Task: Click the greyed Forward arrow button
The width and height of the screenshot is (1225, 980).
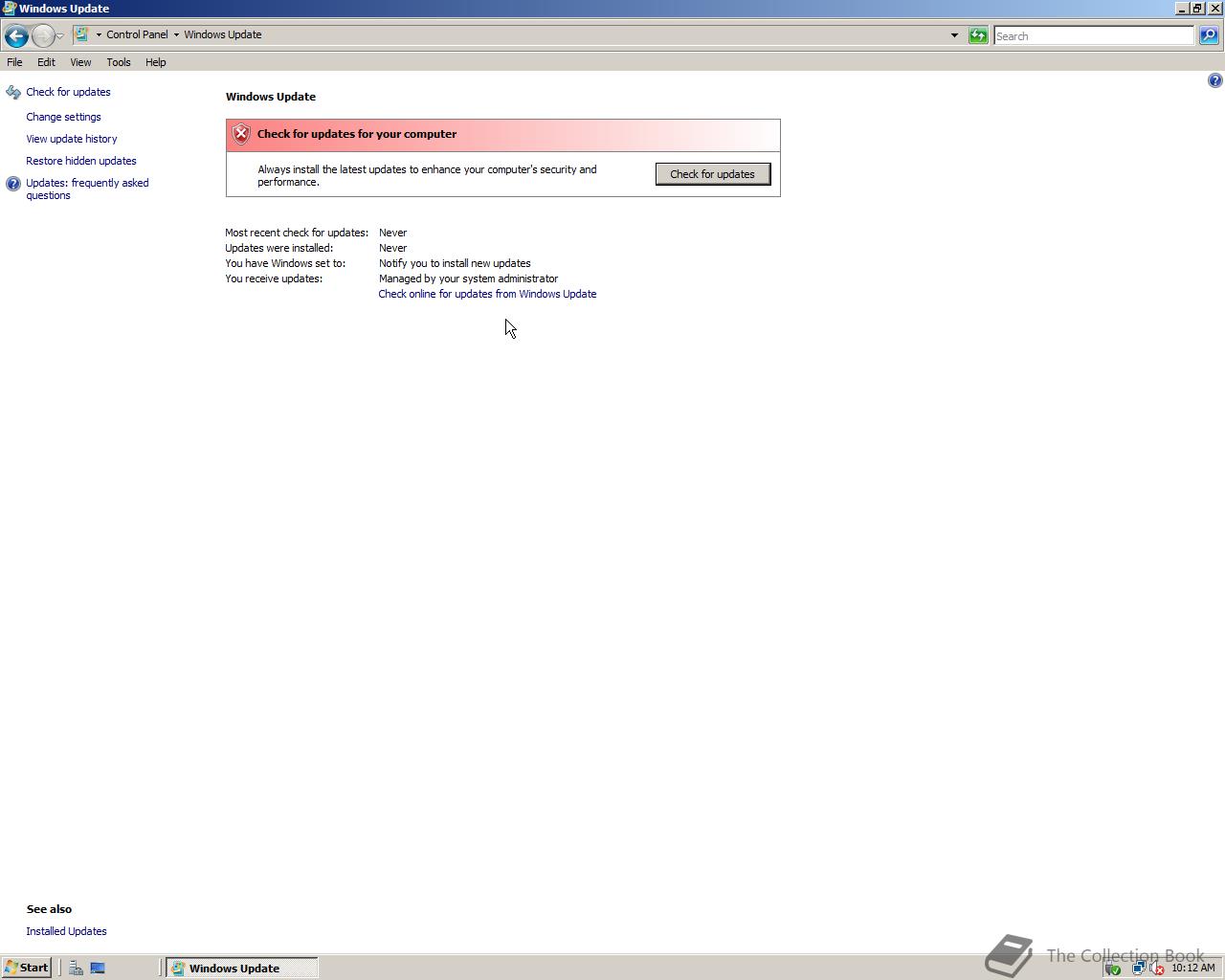Action: (x=42, y=35)
